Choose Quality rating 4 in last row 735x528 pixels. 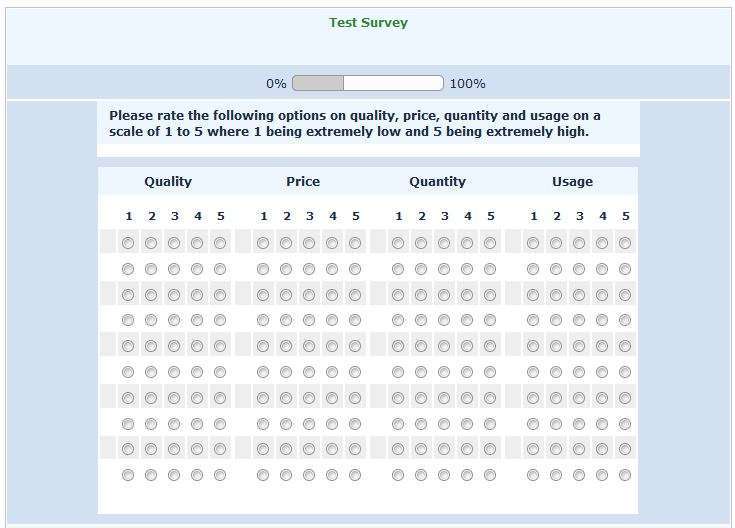click(x=197, y=475)
